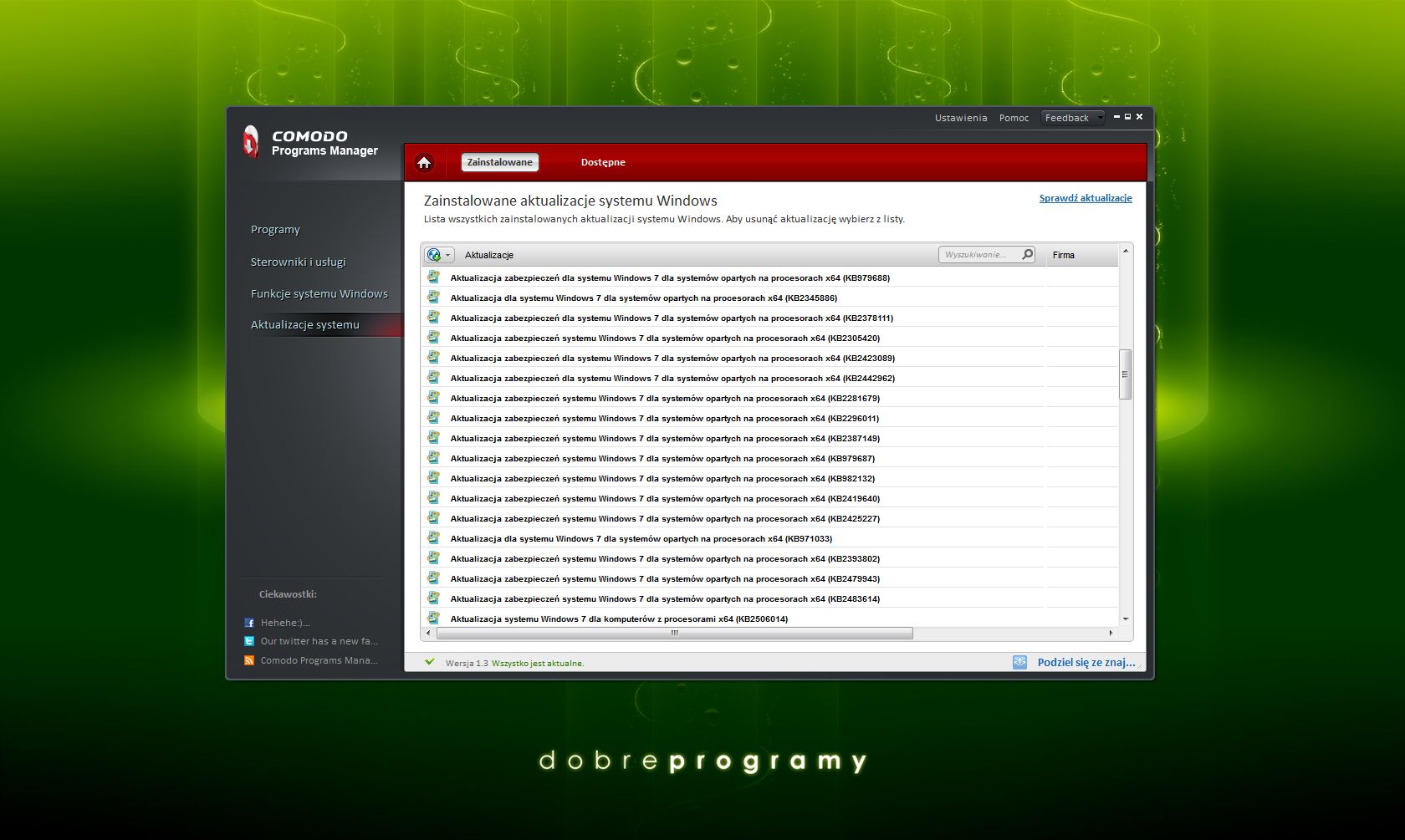Open the RSS feed item icon

pos(249,660)
